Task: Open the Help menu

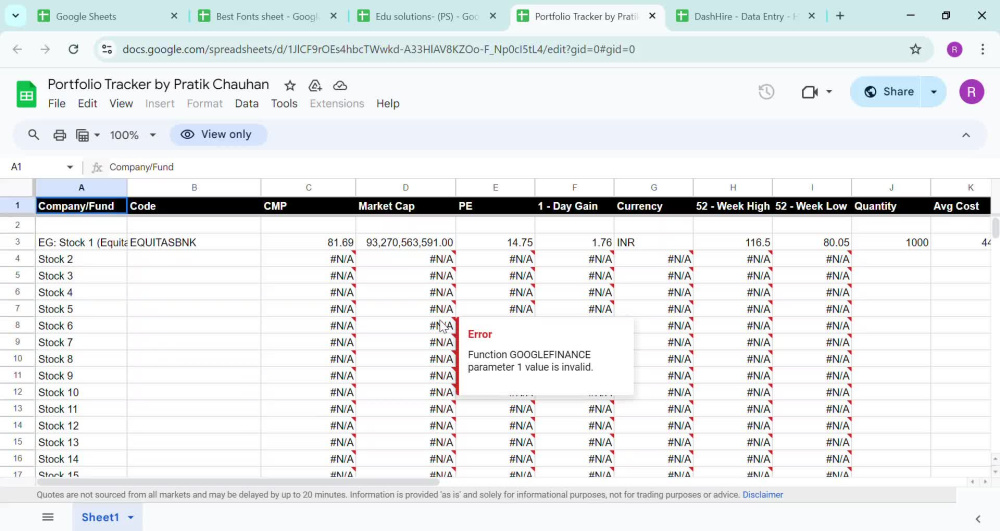Action: tap(387, 103)
